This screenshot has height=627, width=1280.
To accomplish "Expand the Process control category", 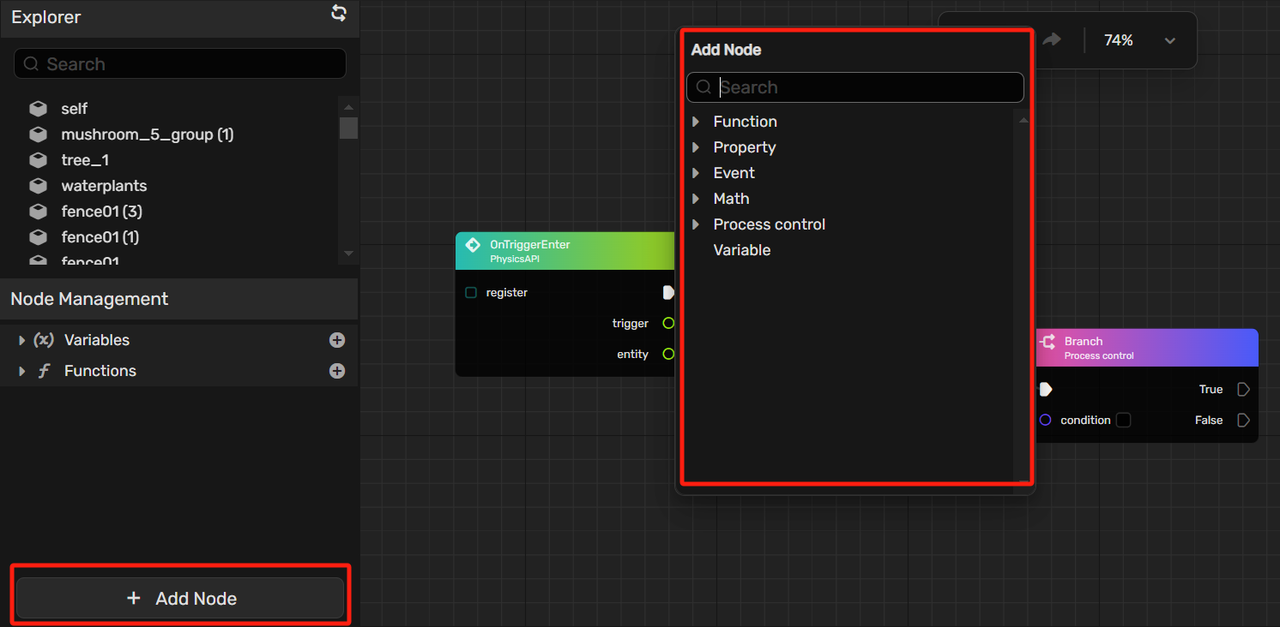I will (697, 225).
